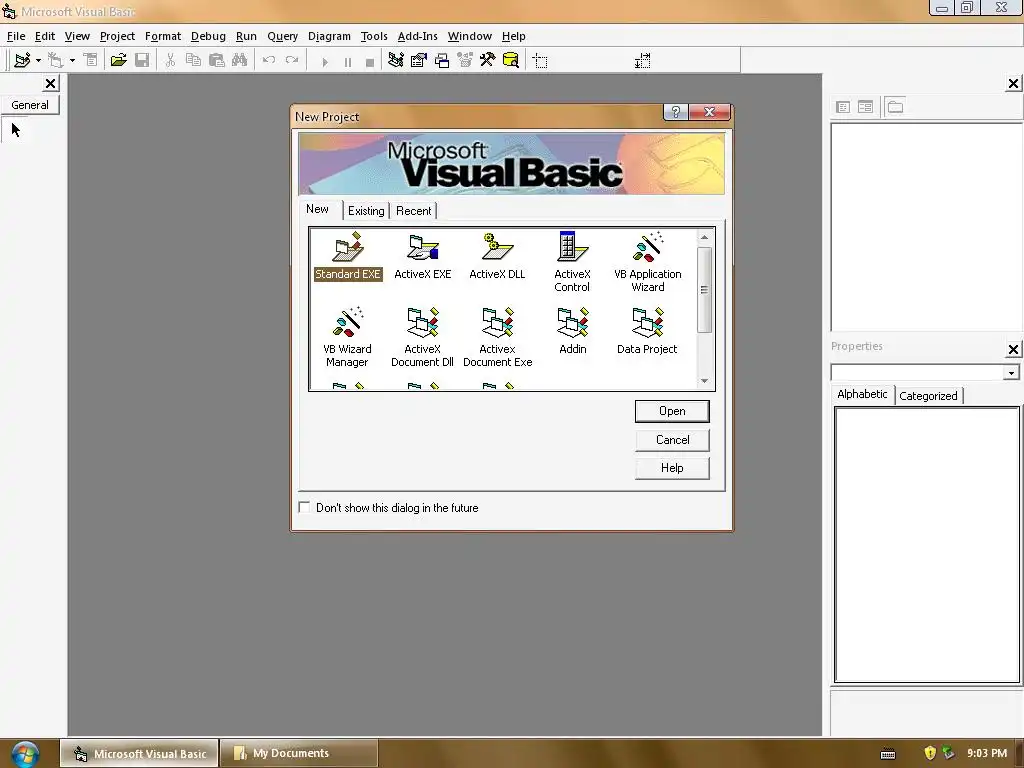Switch to the Recent tab
This screenshot has height=768, width=1024.
pos(413,211)
